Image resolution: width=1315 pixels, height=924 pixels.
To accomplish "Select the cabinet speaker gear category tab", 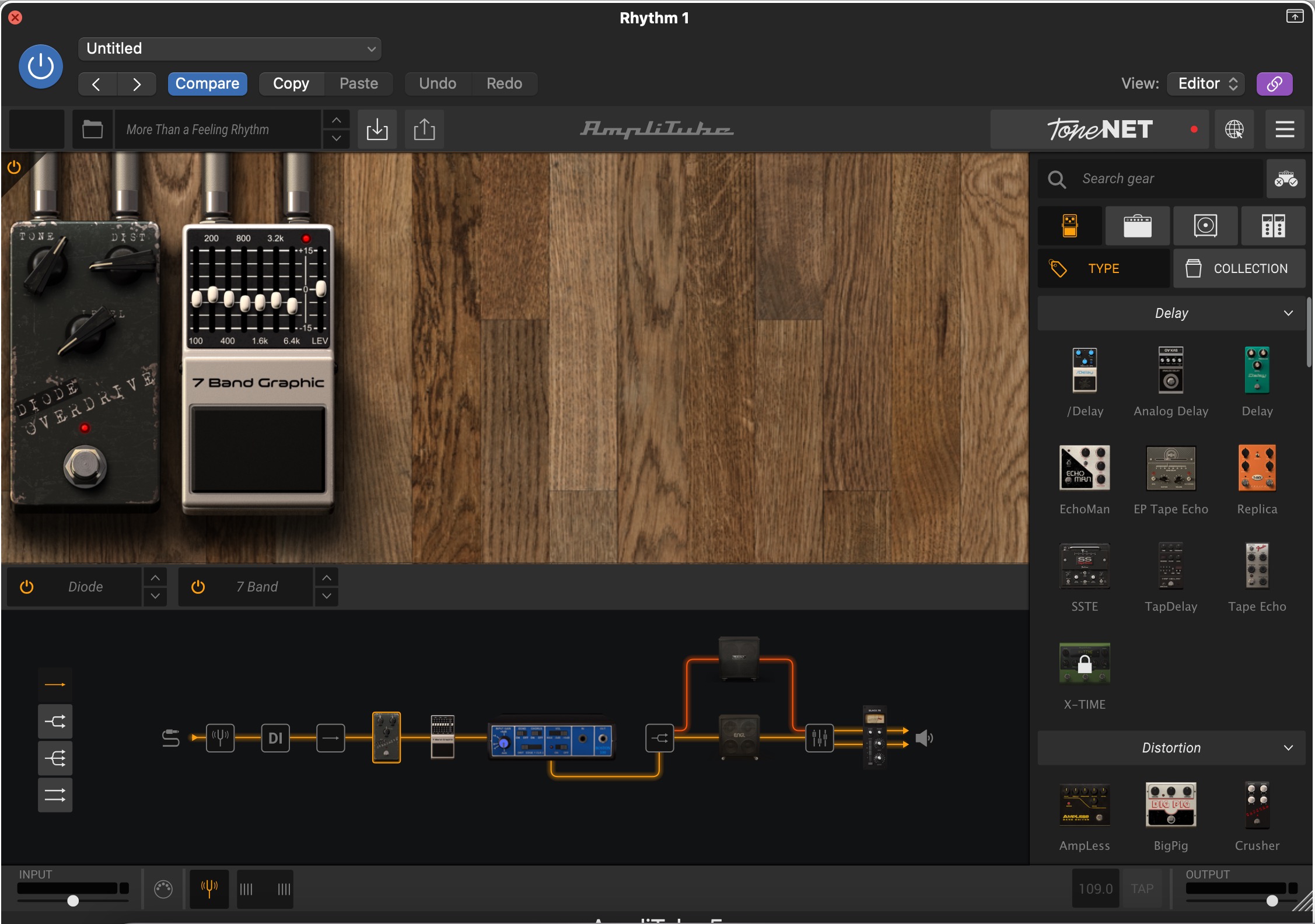I will 1205,226.
